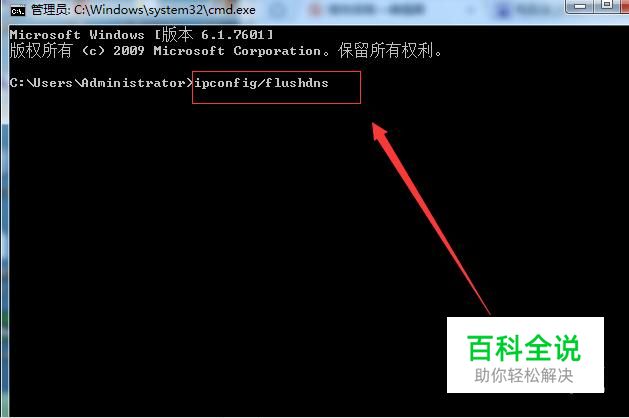The height and width of the screenshot is (418, 629).
Task: Click the red arrow head annotation
Action: point(379,132)
